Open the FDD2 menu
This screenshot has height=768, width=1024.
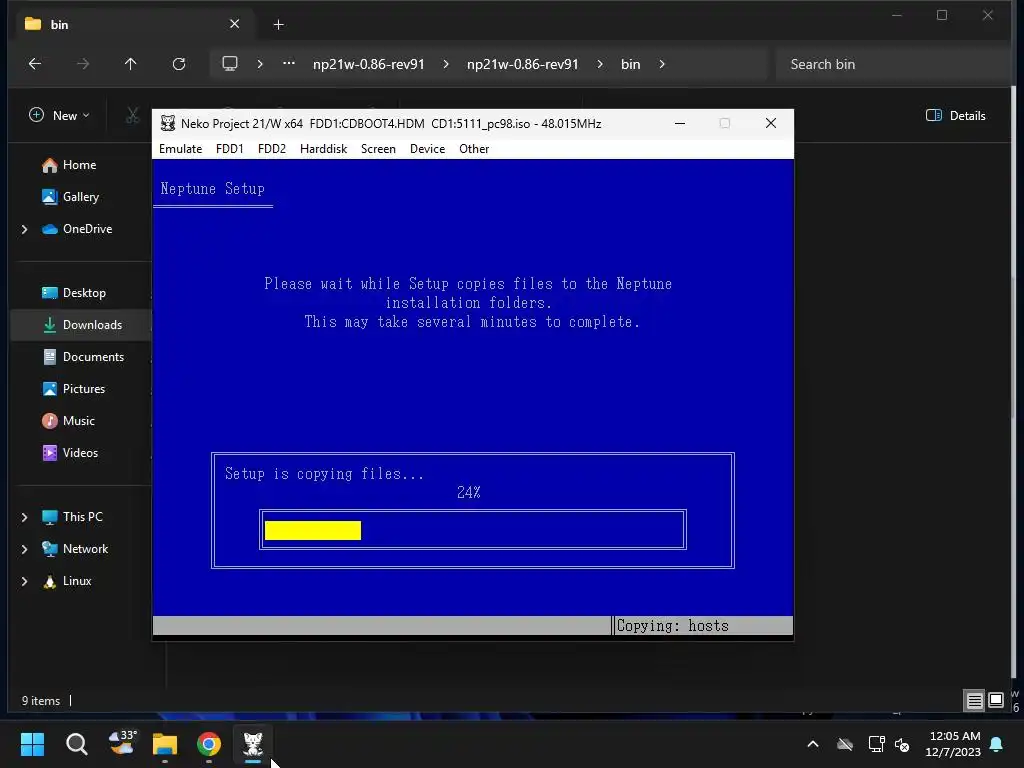point(272,149)
